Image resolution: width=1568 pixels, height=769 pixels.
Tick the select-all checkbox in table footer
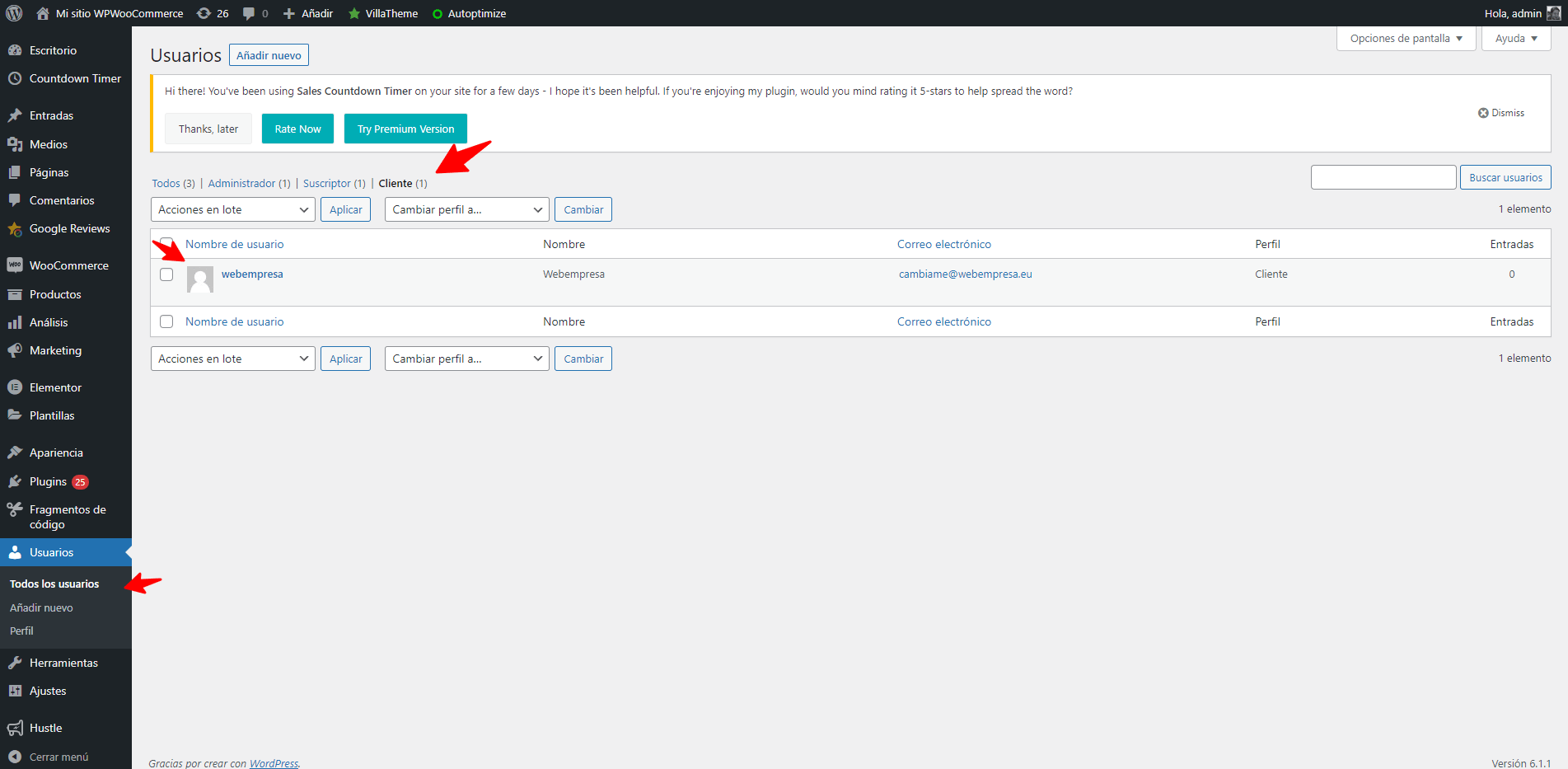point(166,321)
